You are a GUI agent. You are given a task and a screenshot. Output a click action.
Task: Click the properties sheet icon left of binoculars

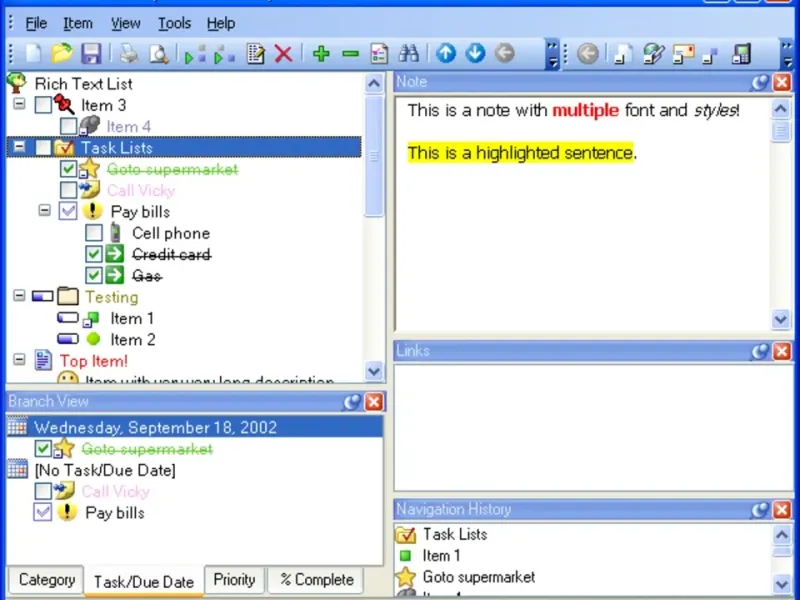point(379,54)
